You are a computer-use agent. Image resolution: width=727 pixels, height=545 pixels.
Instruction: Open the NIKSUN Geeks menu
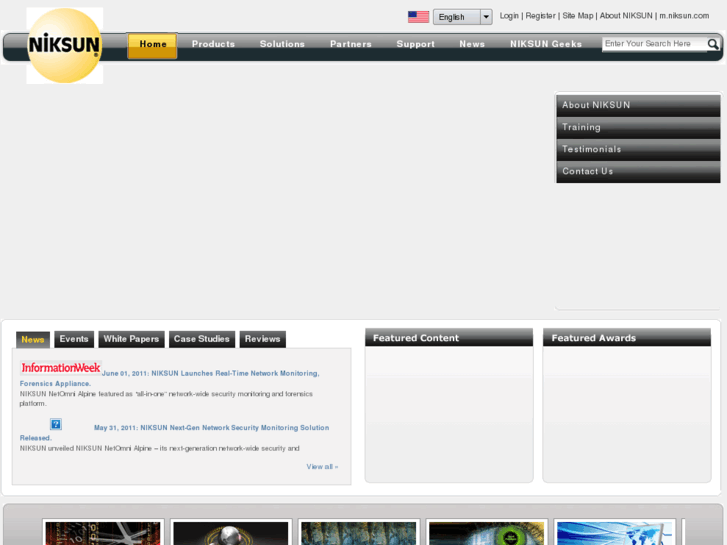(546, 44)
